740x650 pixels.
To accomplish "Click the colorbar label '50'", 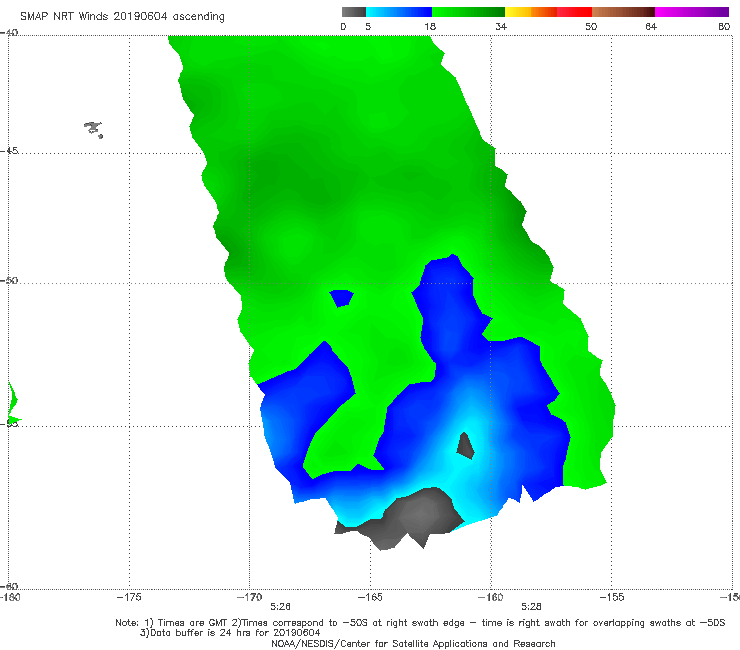I will click(591, 26).
